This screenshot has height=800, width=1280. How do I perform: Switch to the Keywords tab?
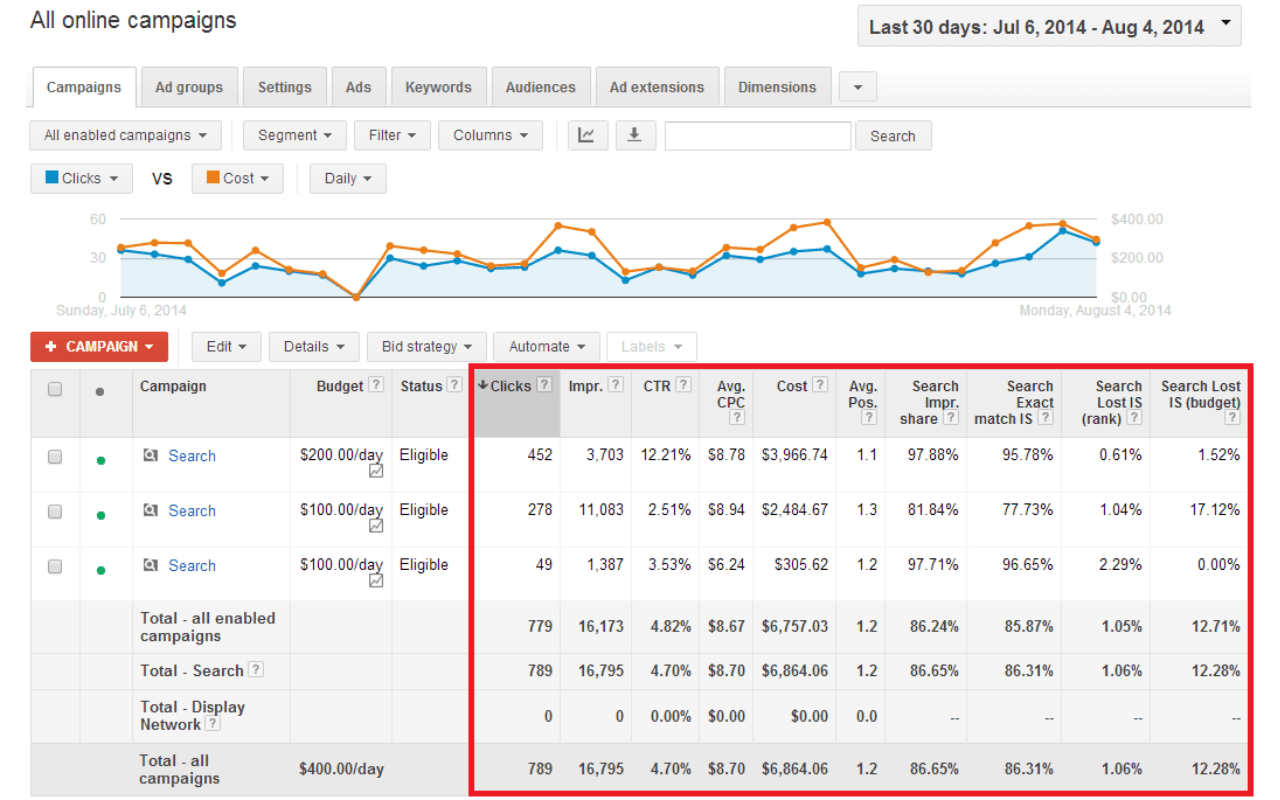point(438,87)
